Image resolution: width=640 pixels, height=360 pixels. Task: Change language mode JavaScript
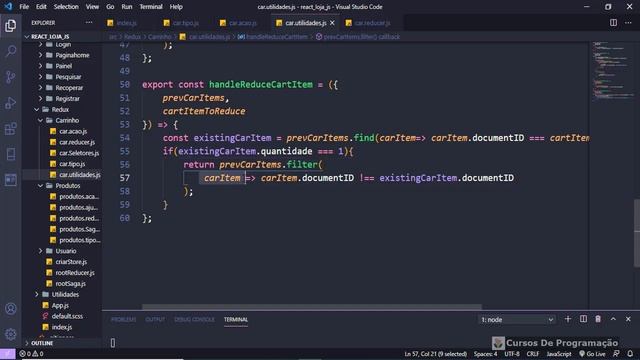(x=559, y=353)
